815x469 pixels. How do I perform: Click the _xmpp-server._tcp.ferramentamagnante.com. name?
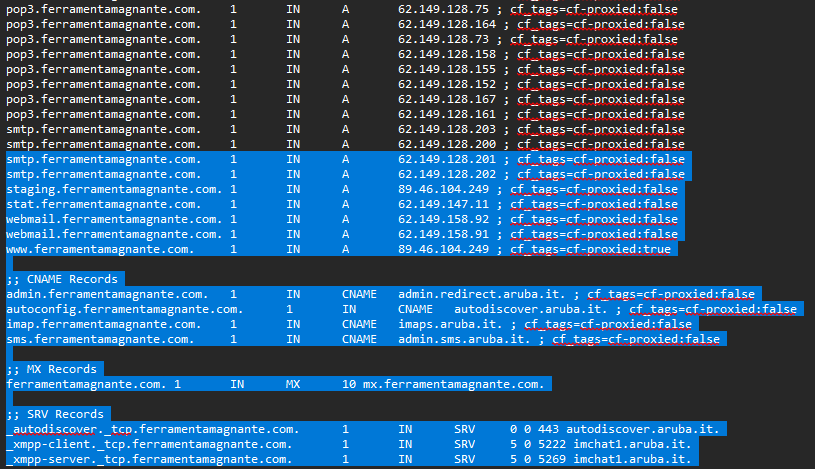(149, 460)
